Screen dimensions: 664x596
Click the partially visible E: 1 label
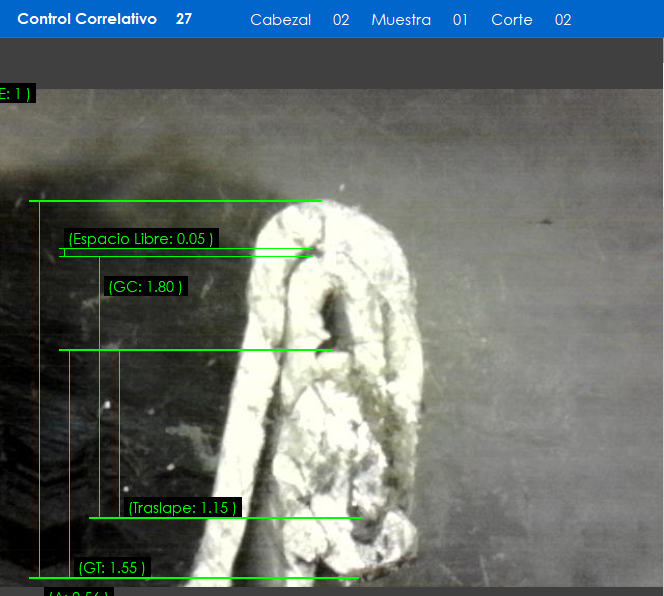tap(17, 94)
